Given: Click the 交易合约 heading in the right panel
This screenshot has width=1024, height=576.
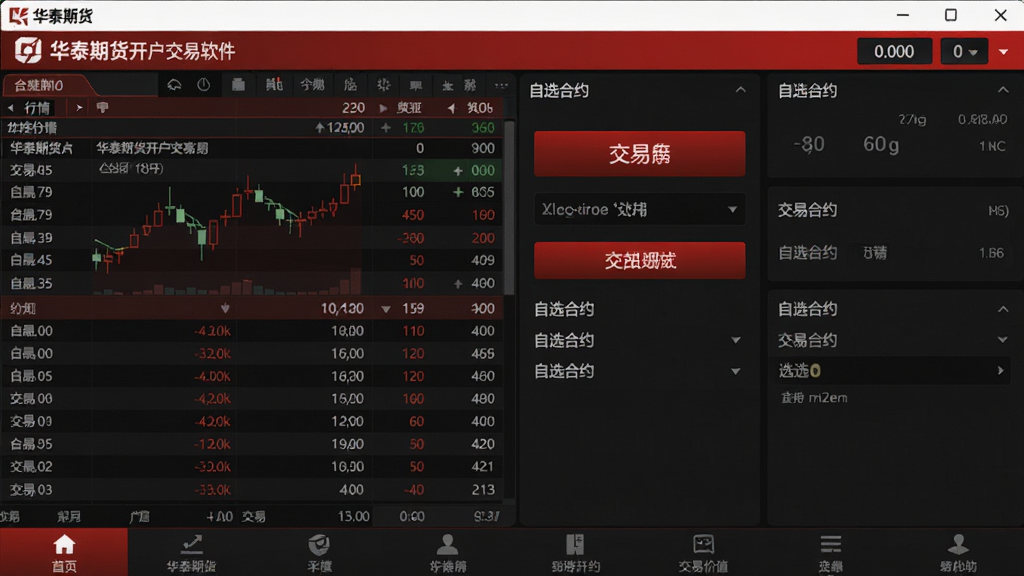Looking at the screenshot, I should pyautogui.click(x=807, y=210).
